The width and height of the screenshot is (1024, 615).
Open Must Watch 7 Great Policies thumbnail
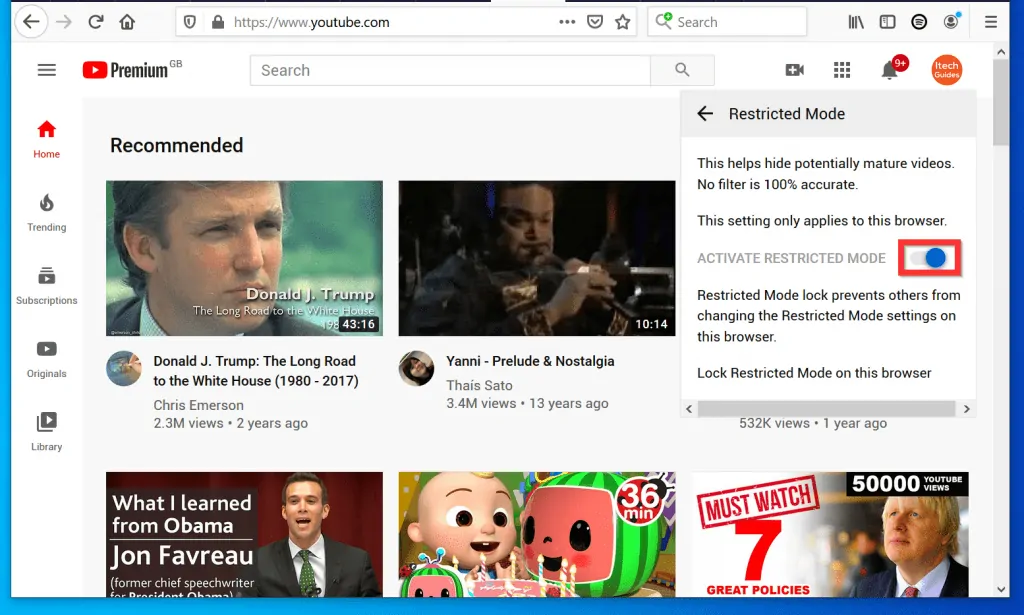[x=830, y=534]
